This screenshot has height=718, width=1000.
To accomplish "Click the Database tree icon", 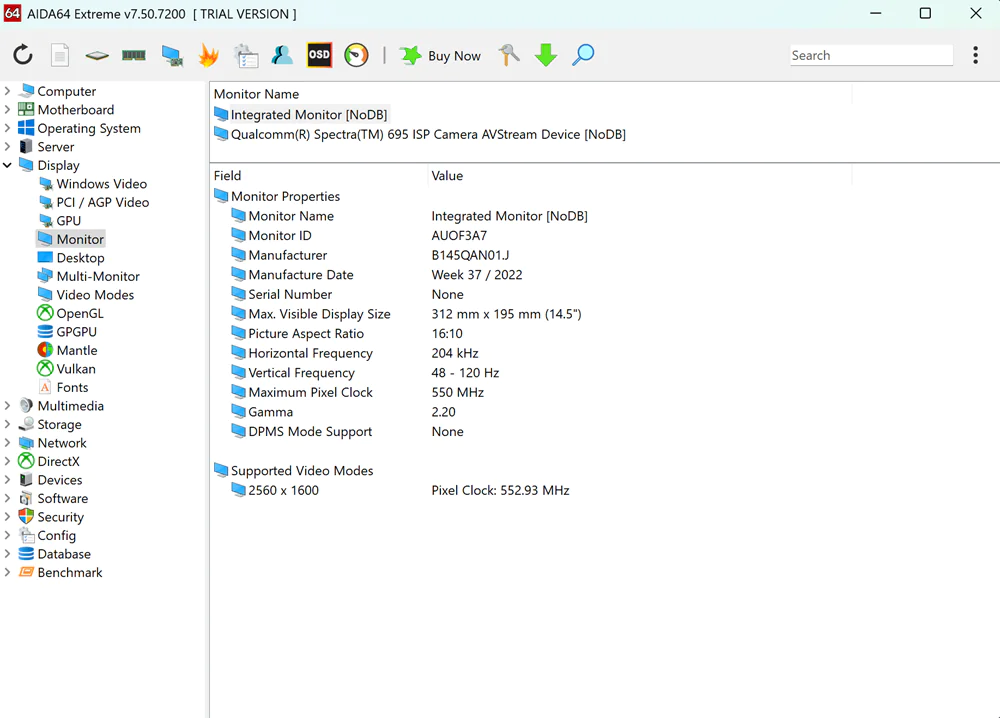I will (x=26, y=553).
